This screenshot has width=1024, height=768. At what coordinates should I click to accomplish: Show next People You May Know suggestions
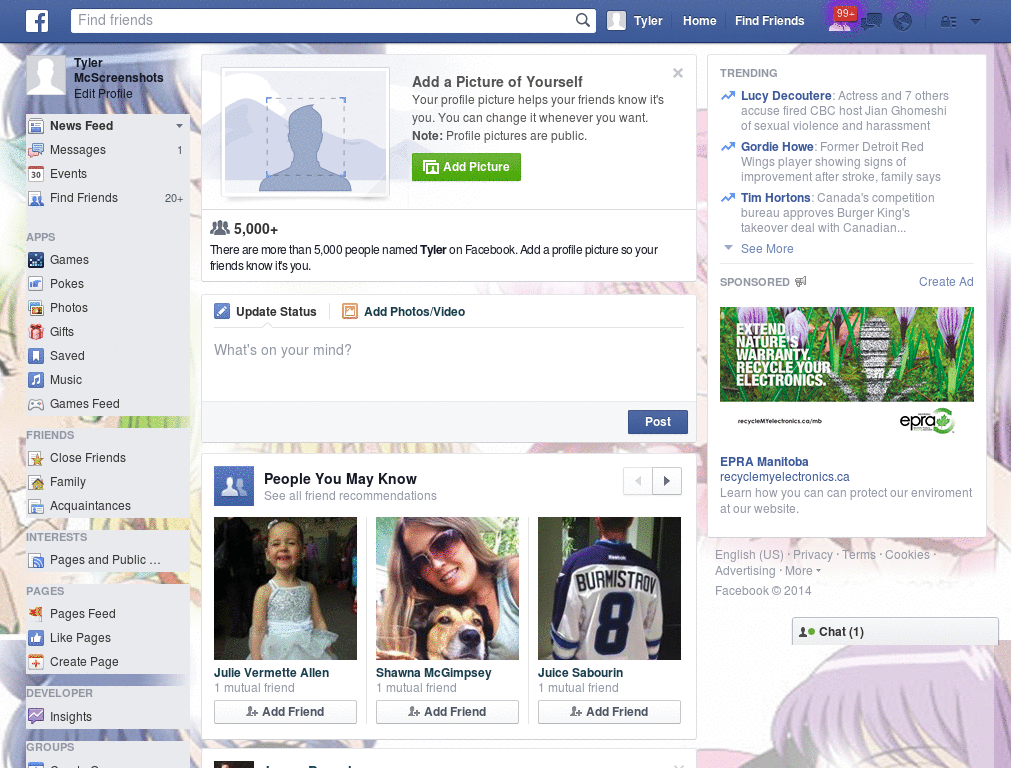667,481
